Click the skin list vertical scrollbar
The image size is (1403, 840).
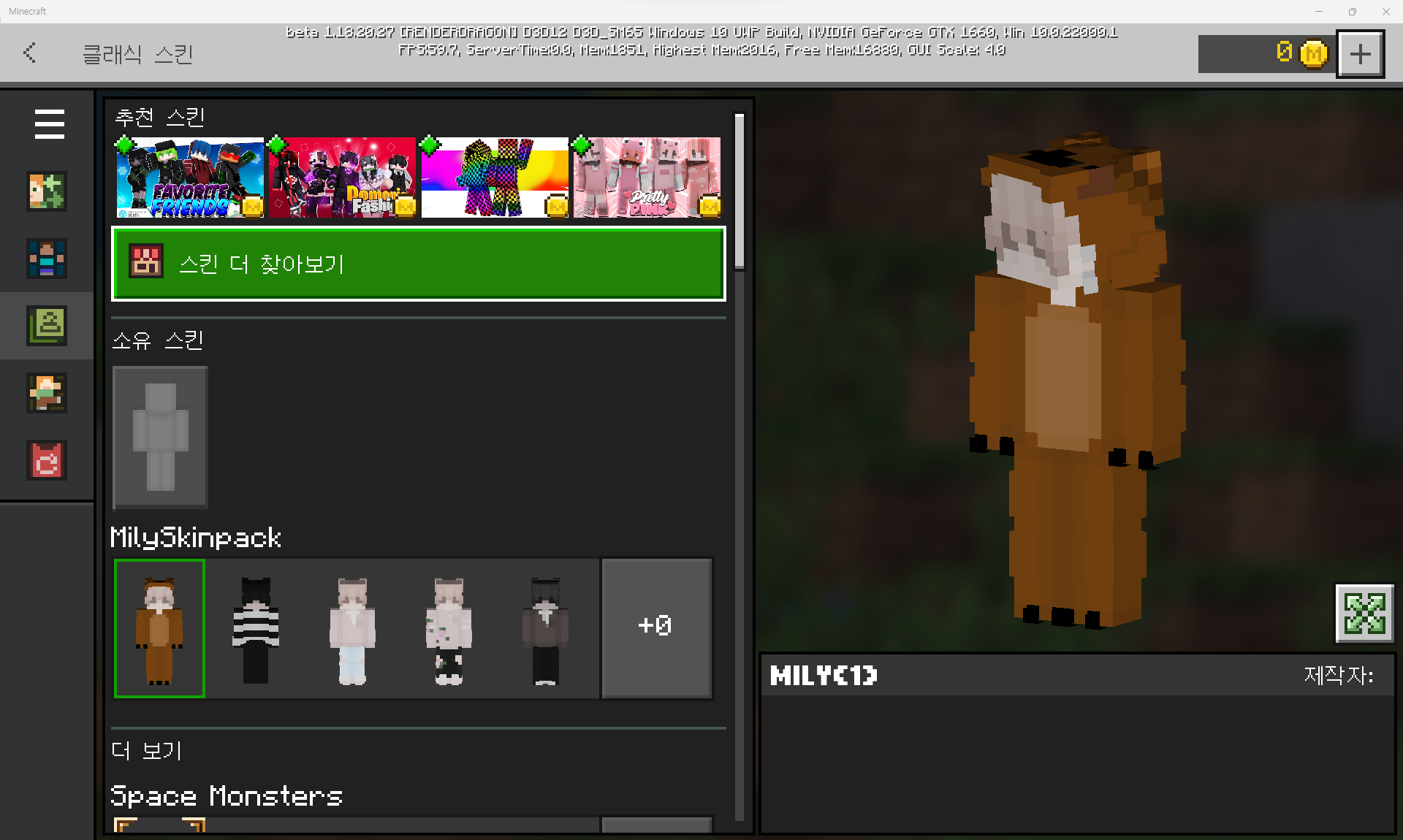(739, 191)
